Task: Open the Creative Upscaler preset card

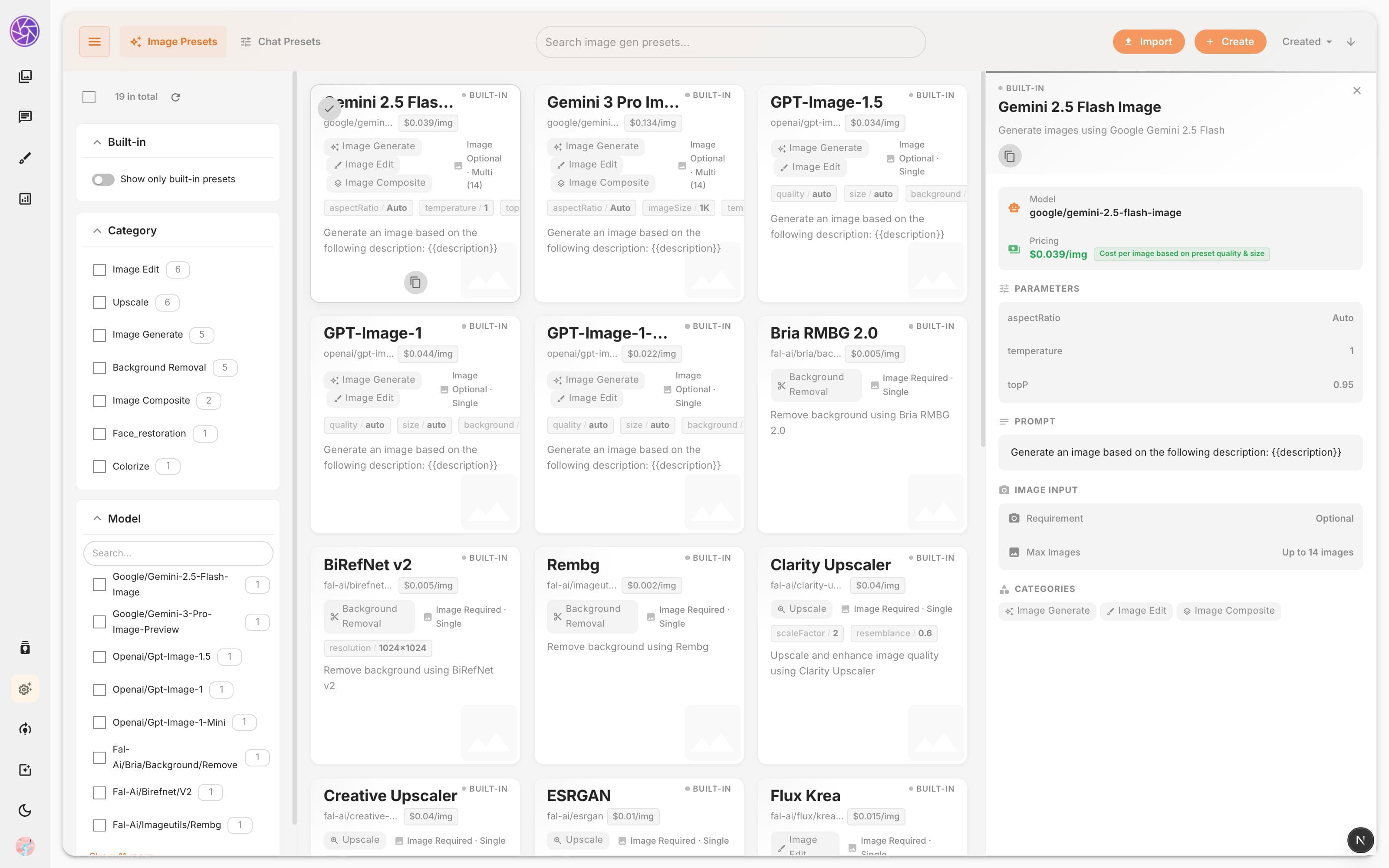Action: pyautogui.click(x=415, y=817)
